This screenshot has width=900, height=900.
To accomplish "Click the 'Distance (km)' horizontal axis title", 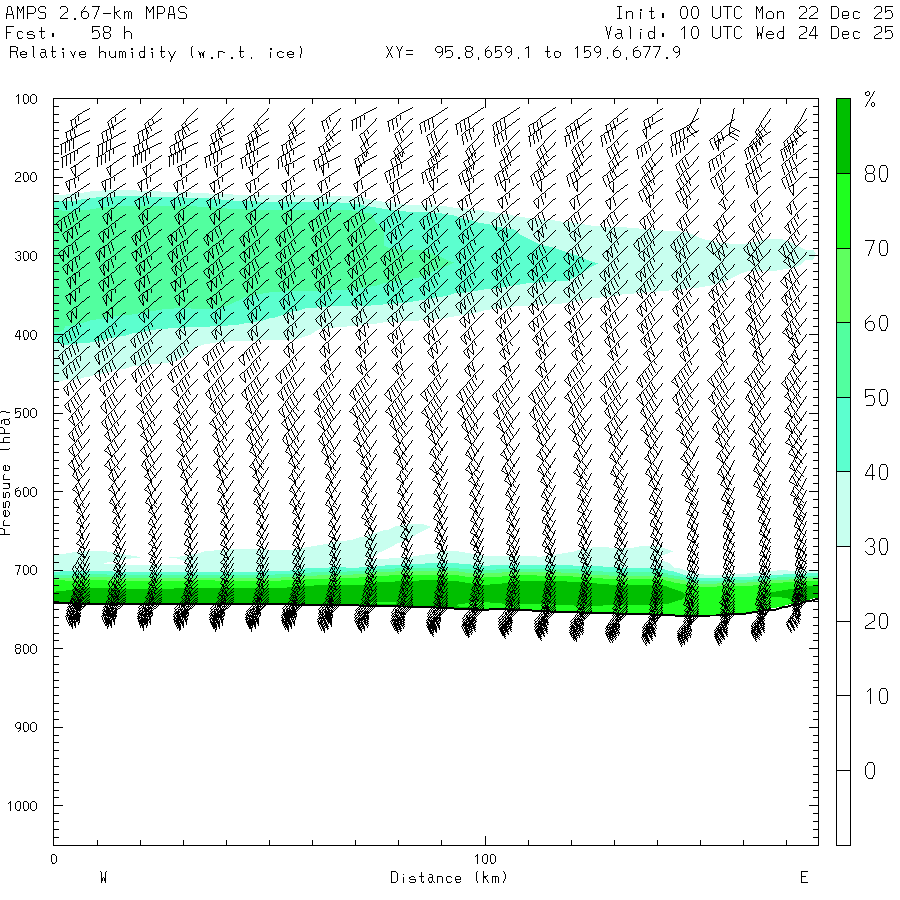I will point(449,878).
